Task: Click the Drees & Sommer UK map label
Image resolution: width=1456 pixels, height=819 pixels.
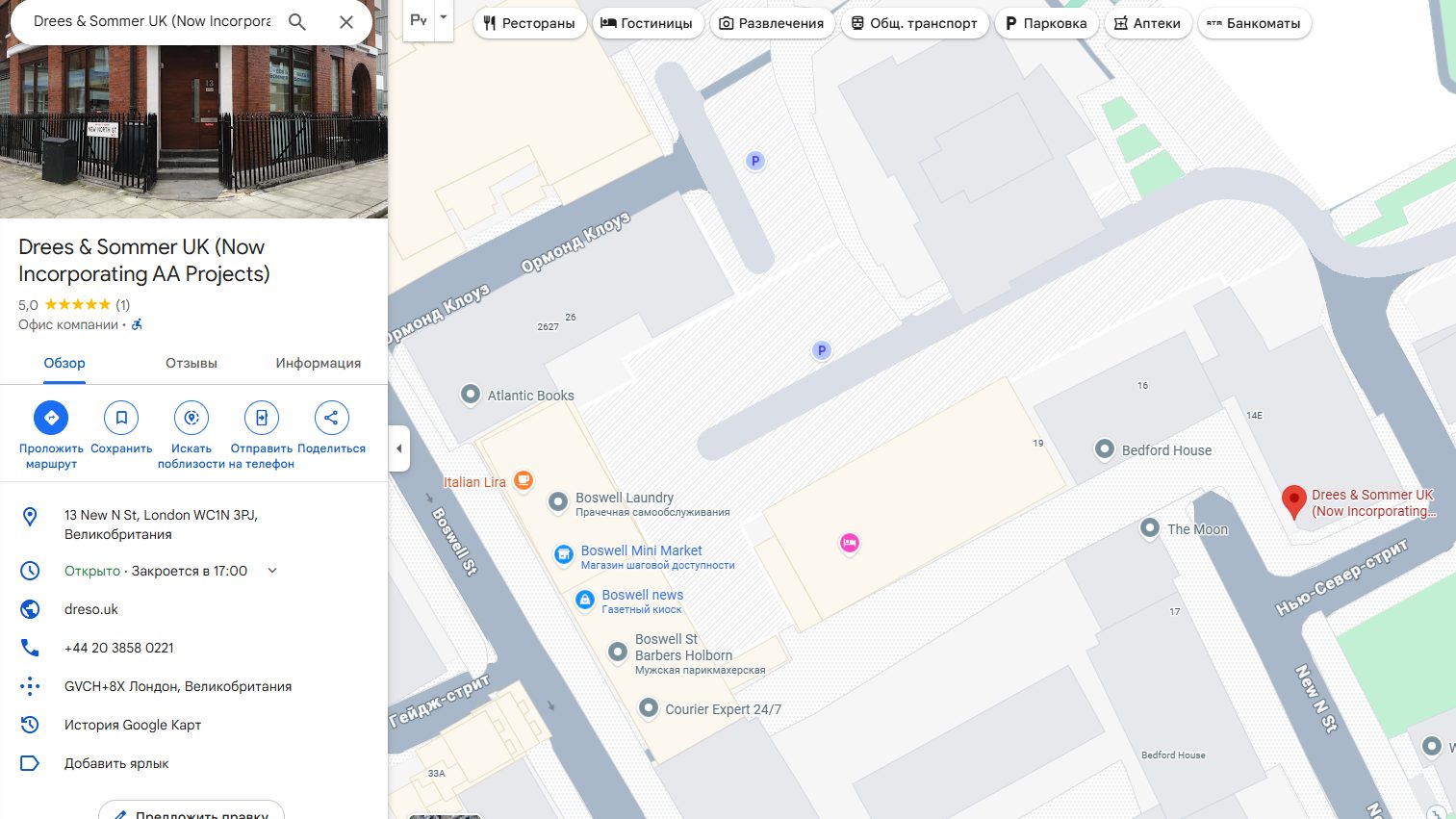Action: [x=1373, y=502]
